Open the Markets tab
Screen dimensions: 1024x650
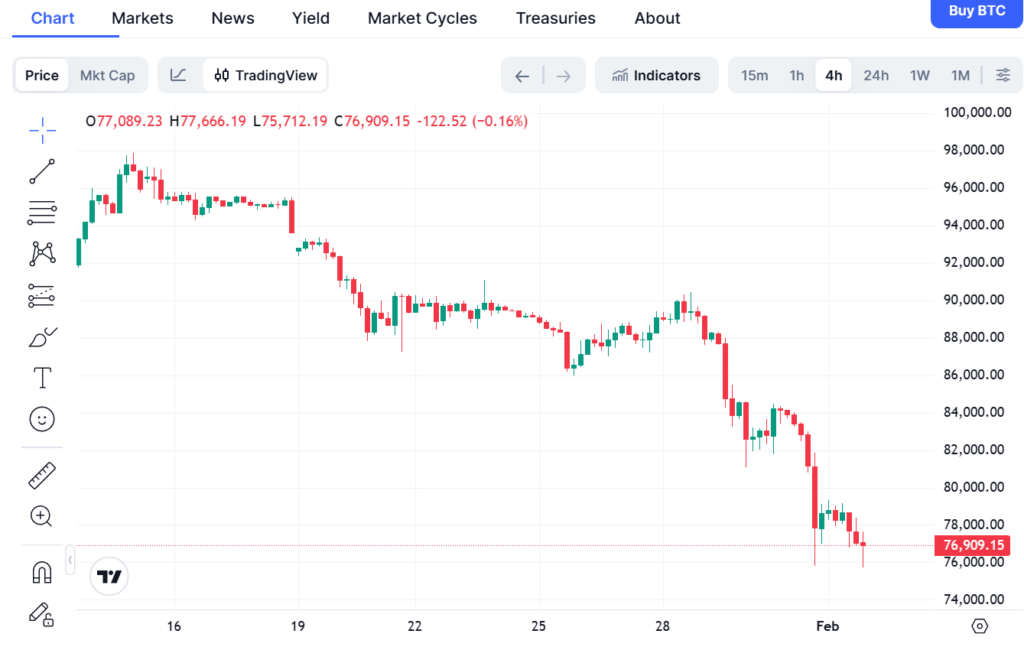tap(142, 18)
